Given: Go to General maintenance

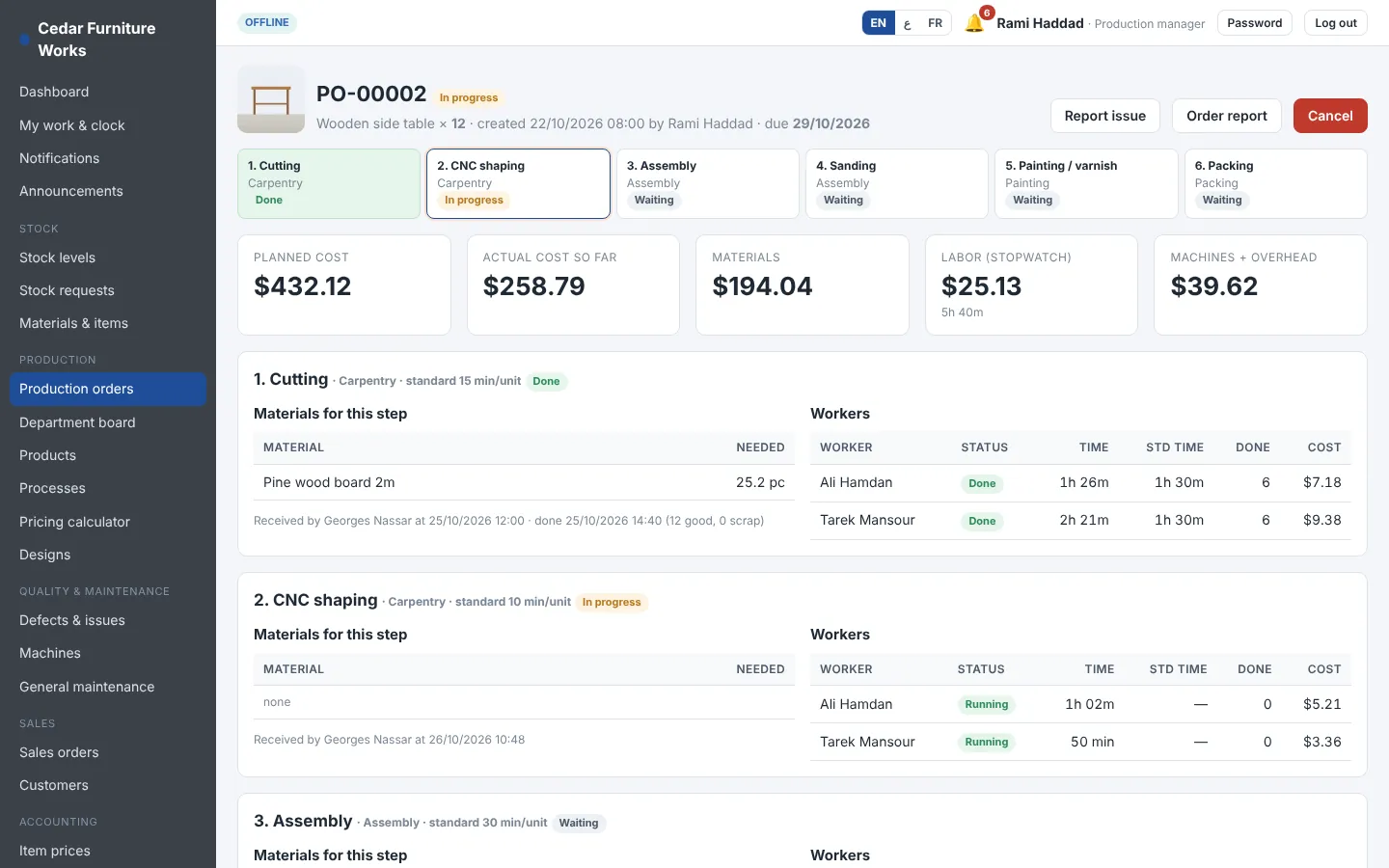Looking at the screenshot, I should 108,687.
